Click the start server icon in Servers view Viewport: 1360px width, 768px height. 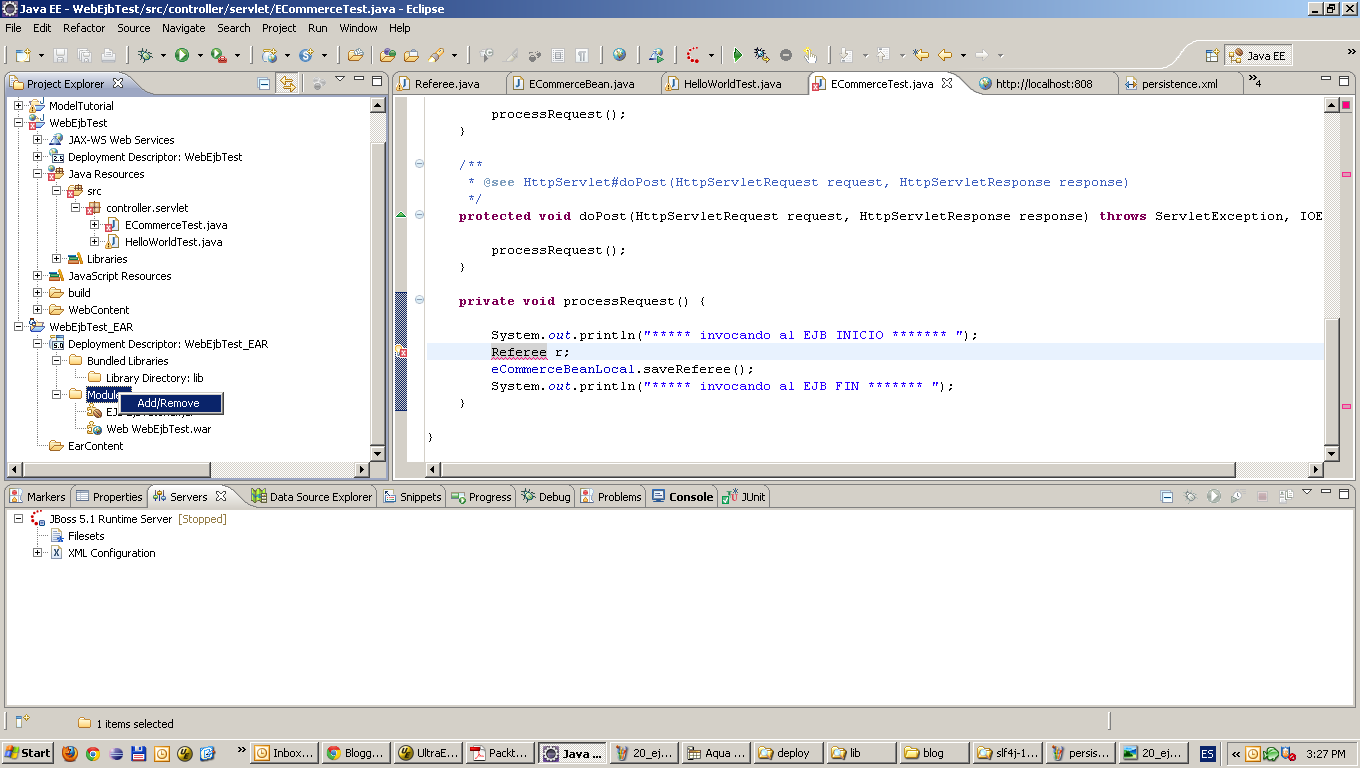pos(1213,495)
